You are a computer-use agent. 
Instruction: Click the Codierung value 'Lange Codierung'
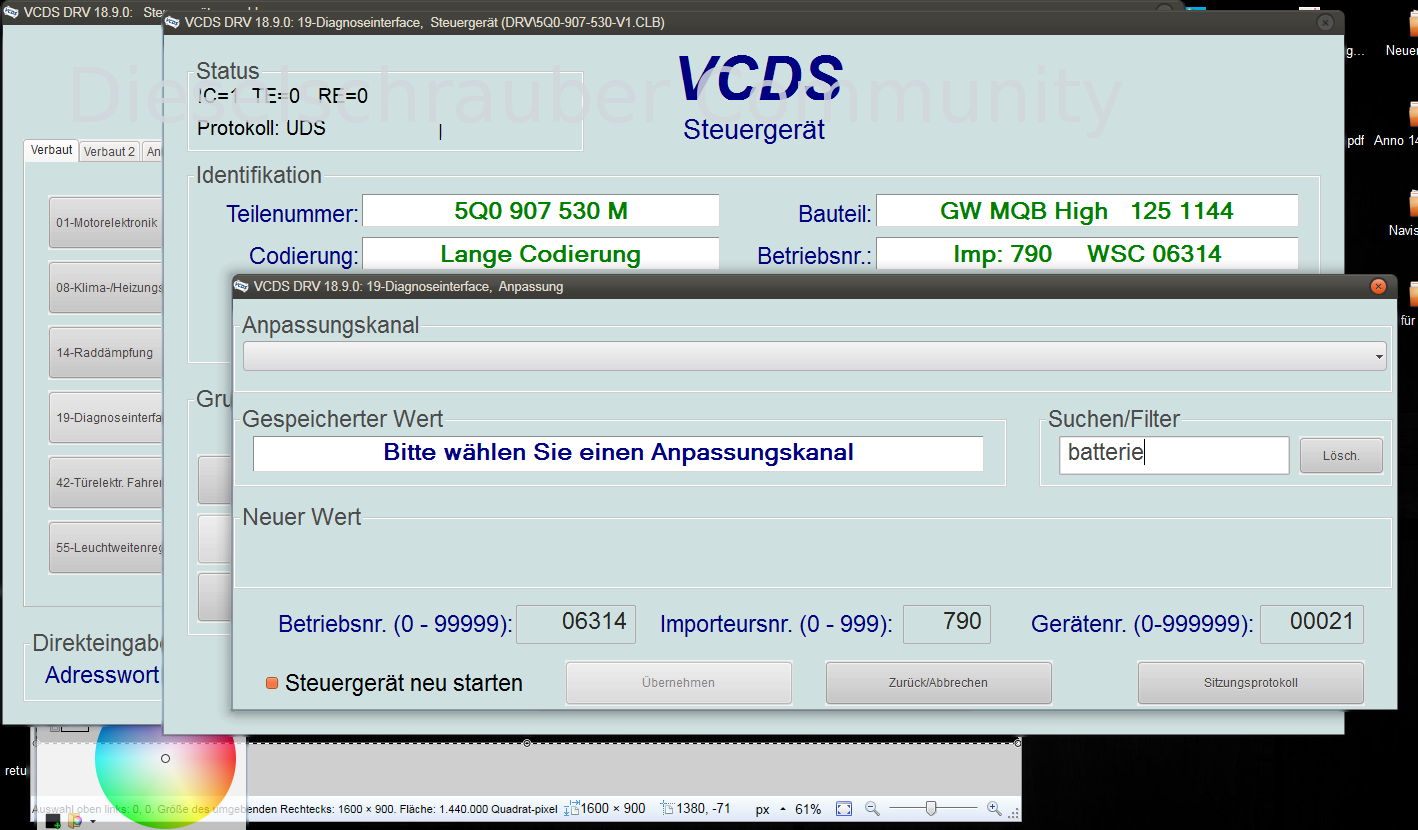(540, 254)
